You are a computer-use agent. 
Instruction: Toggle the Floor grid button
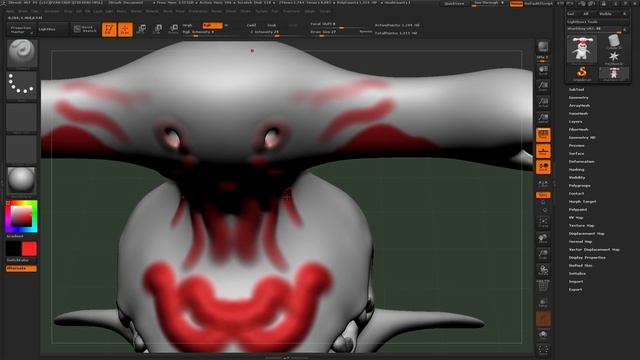point(543,151)
